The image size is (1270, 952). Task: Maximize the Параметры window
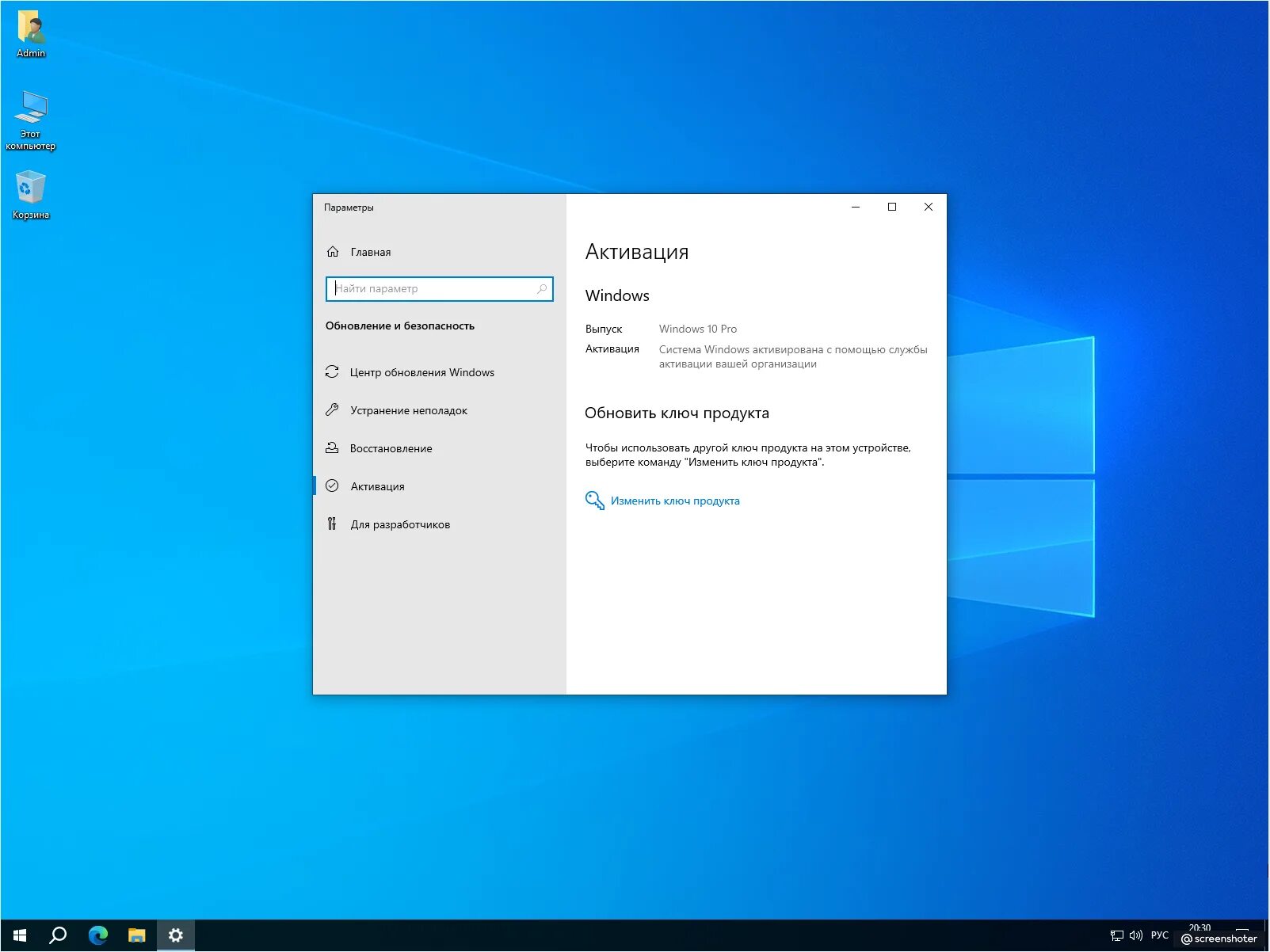pyautogui.click(x=892, y=207)
